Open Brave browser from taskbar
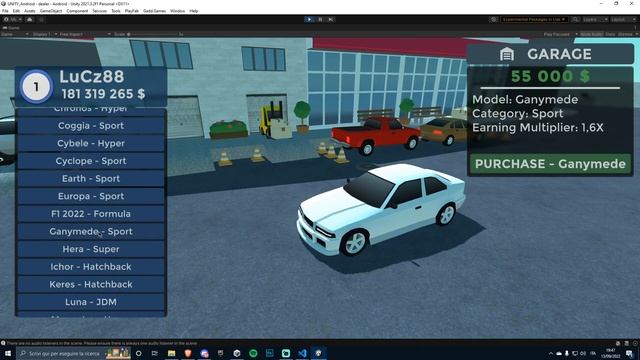 click(x=188, y=353)
